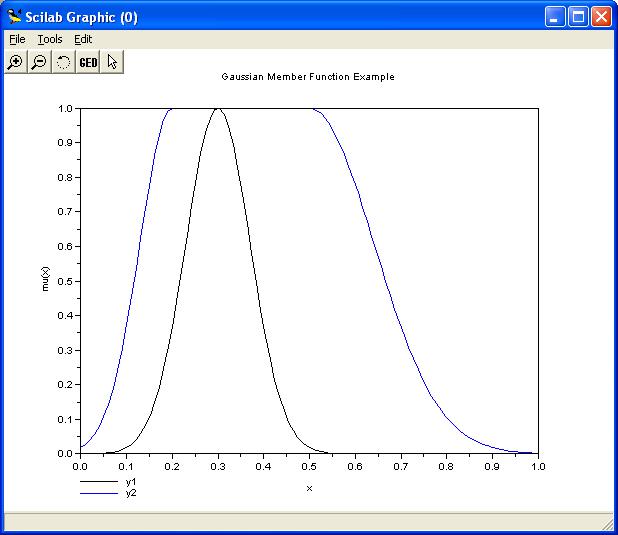Activate the 3D rotation tool
Viewport: 618px width, 535px height.
pyautogui.click(x=63, y=62)
